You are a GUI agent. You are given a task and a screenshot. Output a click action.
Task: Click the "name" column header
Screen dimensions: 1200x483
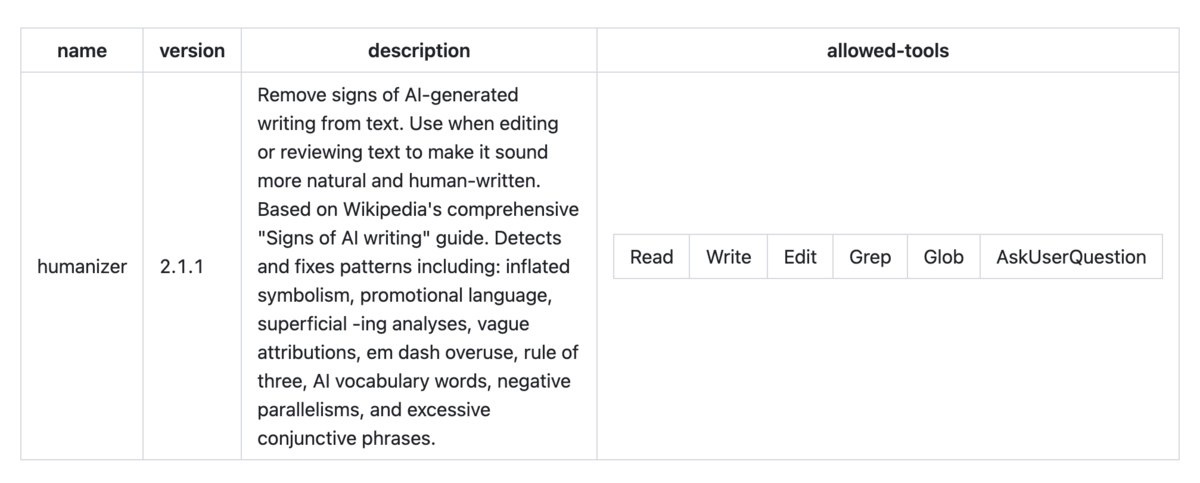[x=82, y=50]
